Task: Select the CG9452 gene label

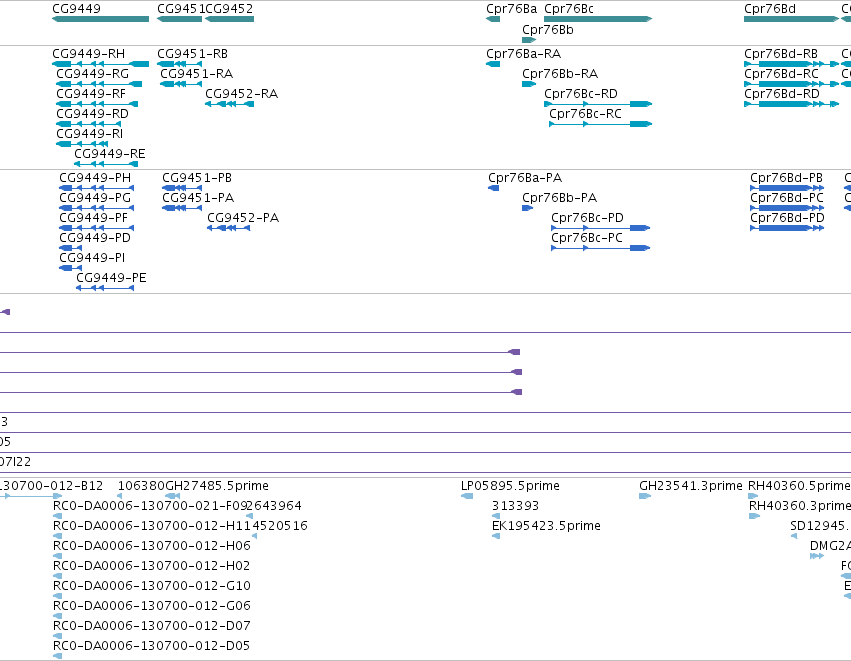Action: tap(229, 9)
